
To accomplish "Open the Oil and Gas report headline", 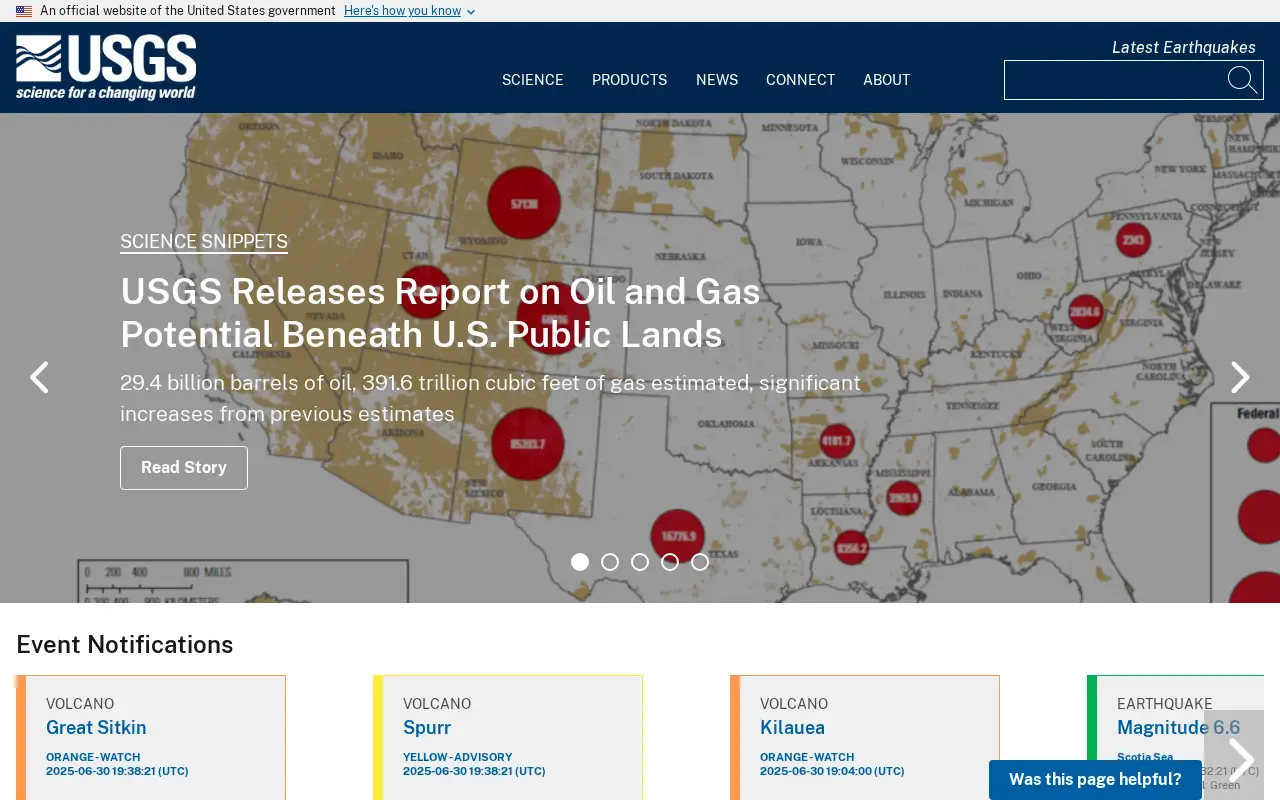I will click(440, 313).
